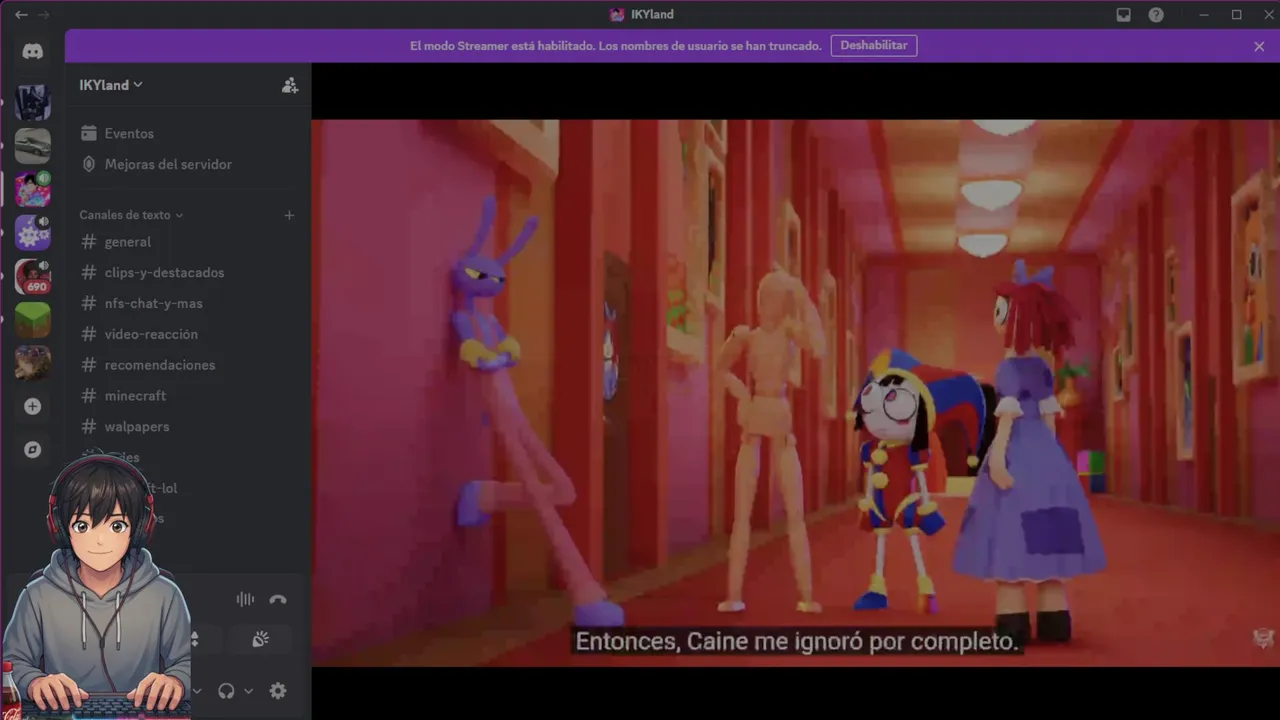This screenshot has height=720, width=1280.
Task: Open the inbox icon in title bar
Action: click(x=1123, y=15)
